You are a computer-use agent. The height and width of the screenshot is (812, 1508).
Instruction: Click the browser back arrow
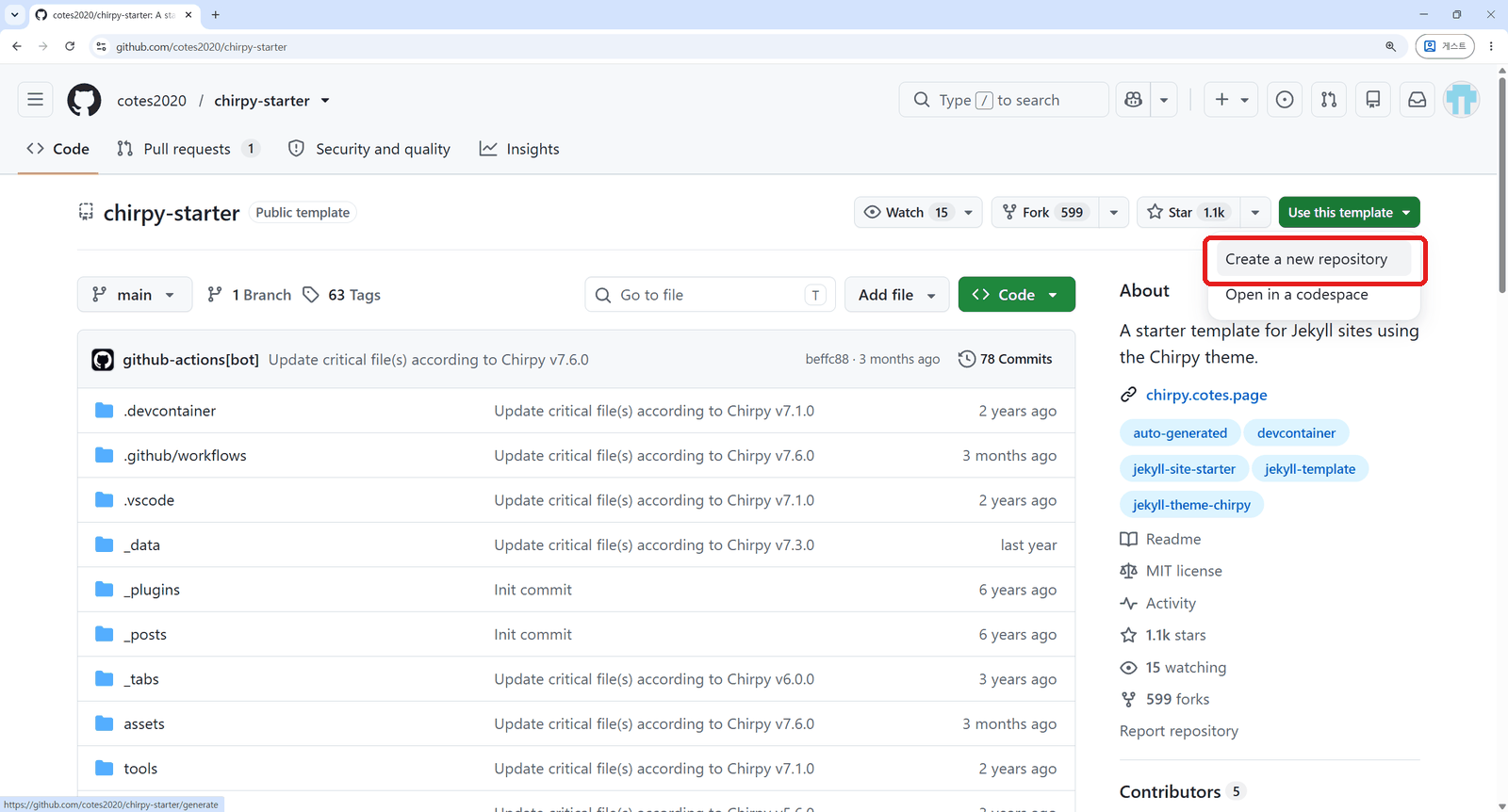[x=17, y=46]
